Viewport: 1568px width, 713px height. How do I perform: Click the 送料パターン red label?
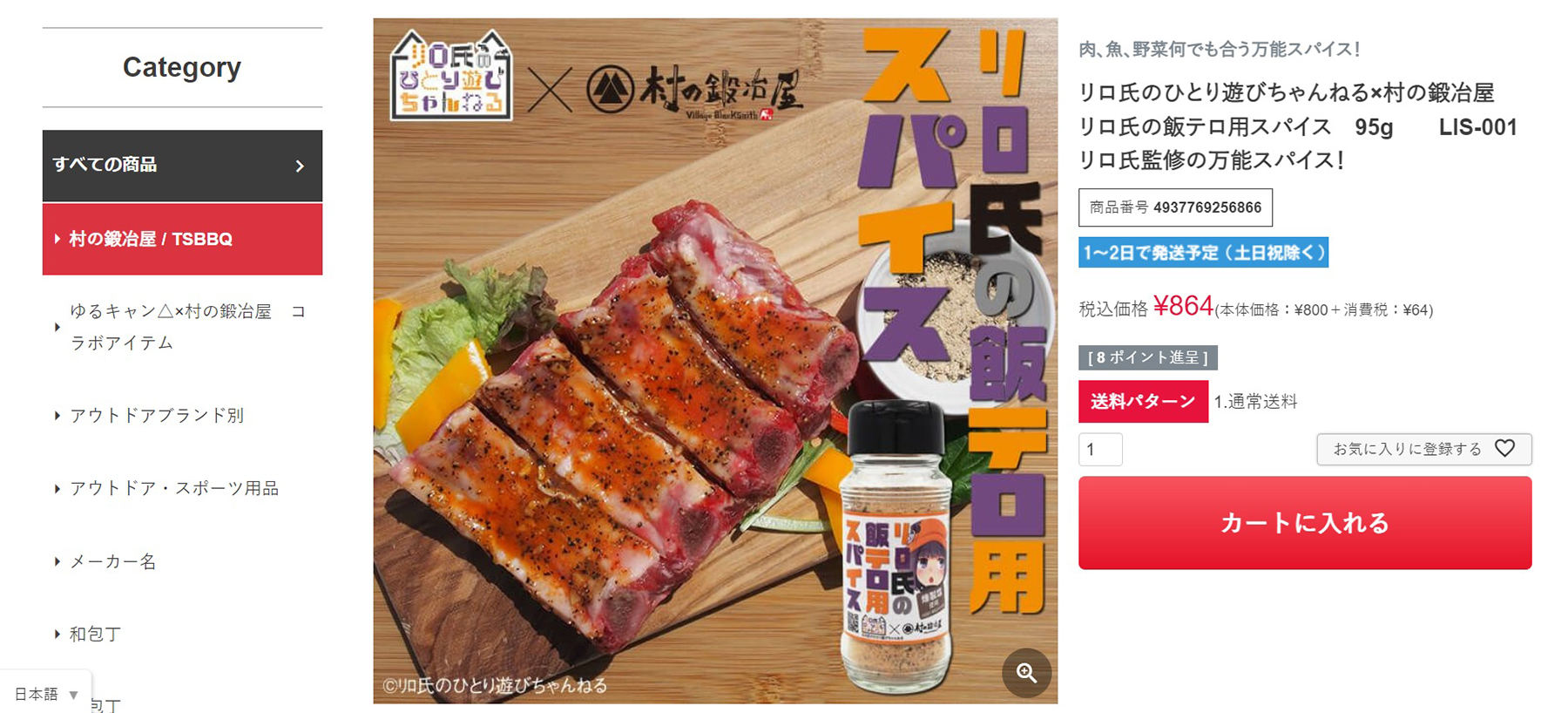(1143, 401)
